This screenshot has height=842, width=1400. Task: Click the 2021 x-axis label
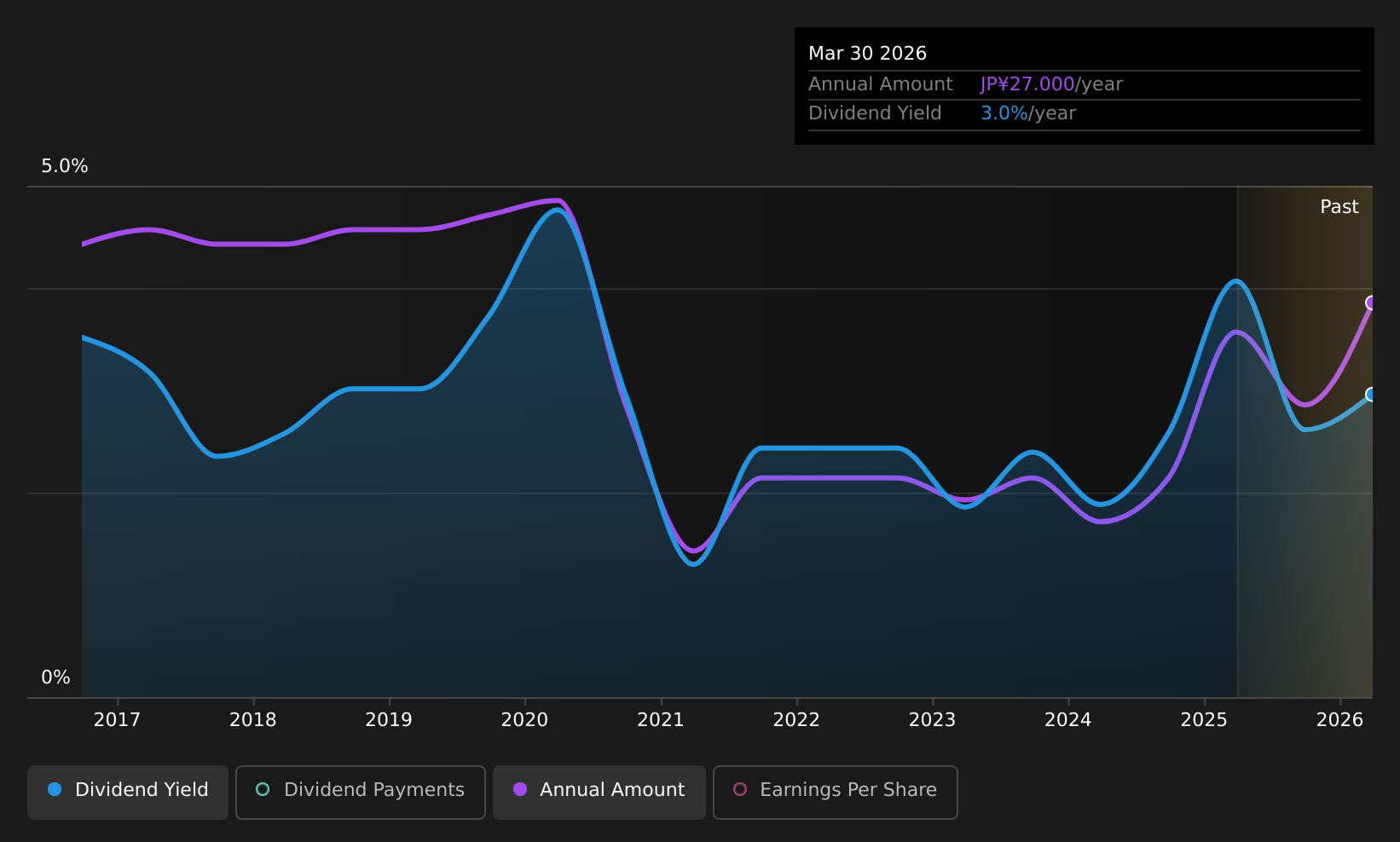pos(661,720)
